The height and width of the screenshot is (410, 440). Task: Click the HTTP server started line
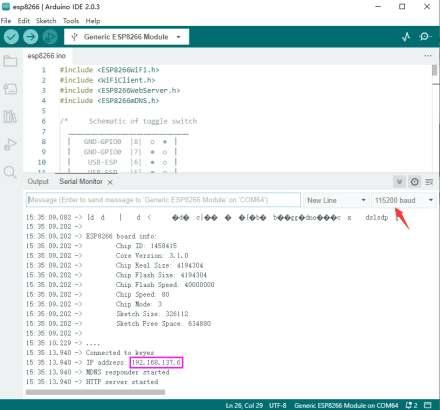(122, 382)
